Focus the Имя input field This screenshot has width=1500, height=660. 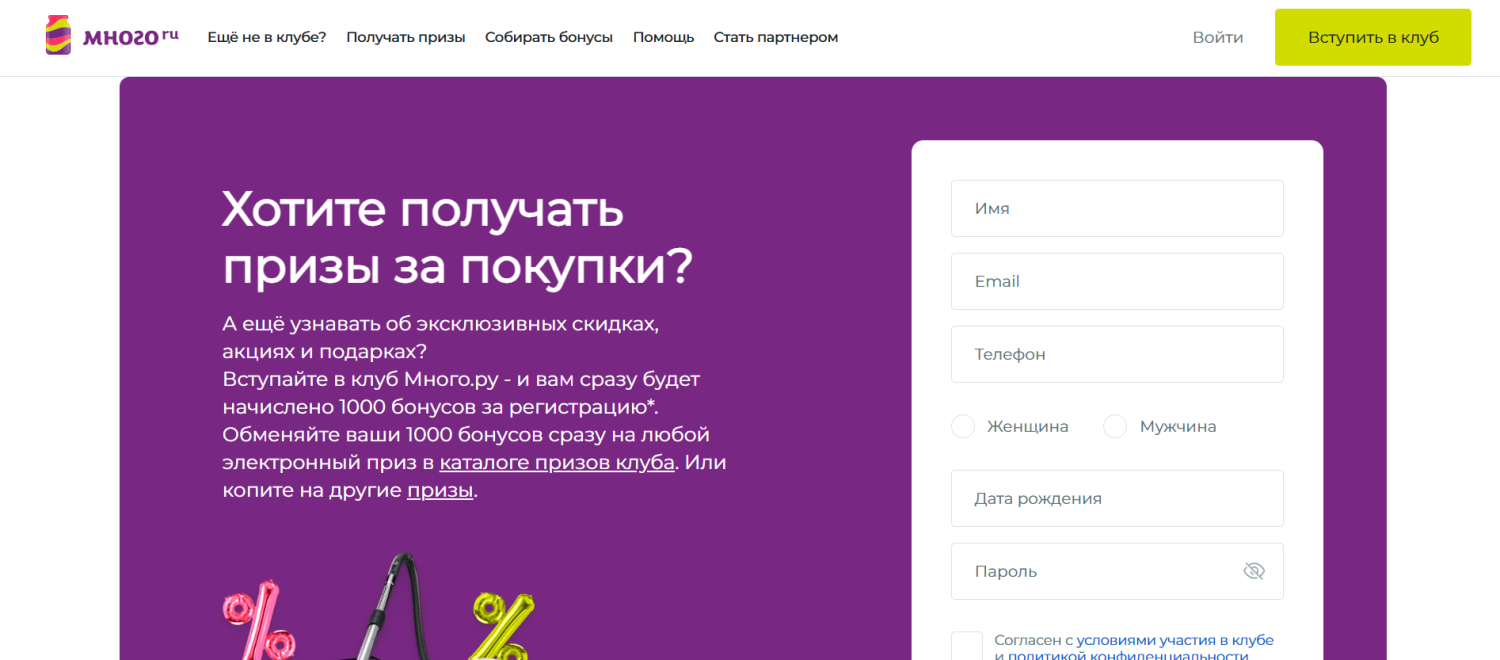[x=1116, y=209]
